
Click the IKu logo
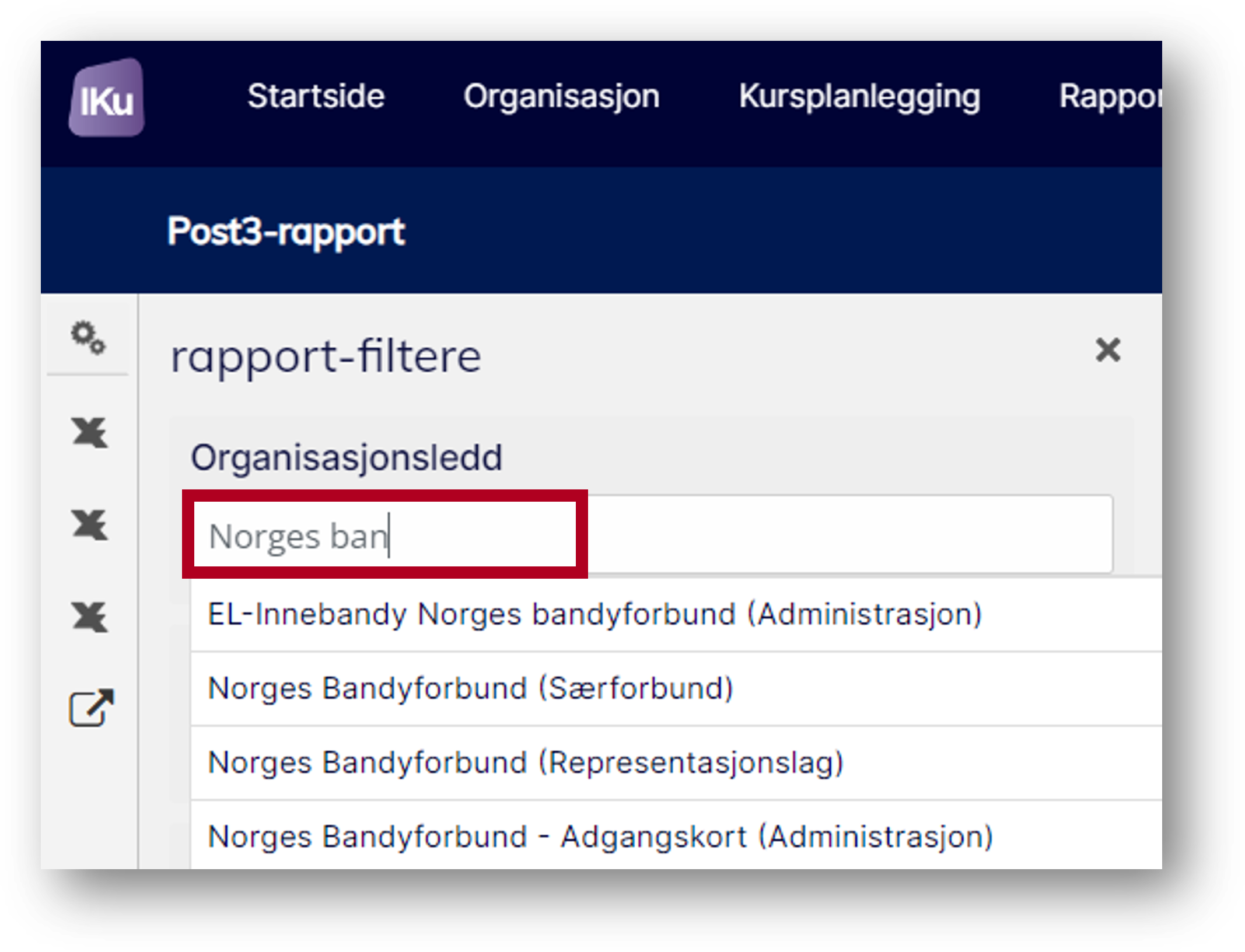click(x=107, y=98)
